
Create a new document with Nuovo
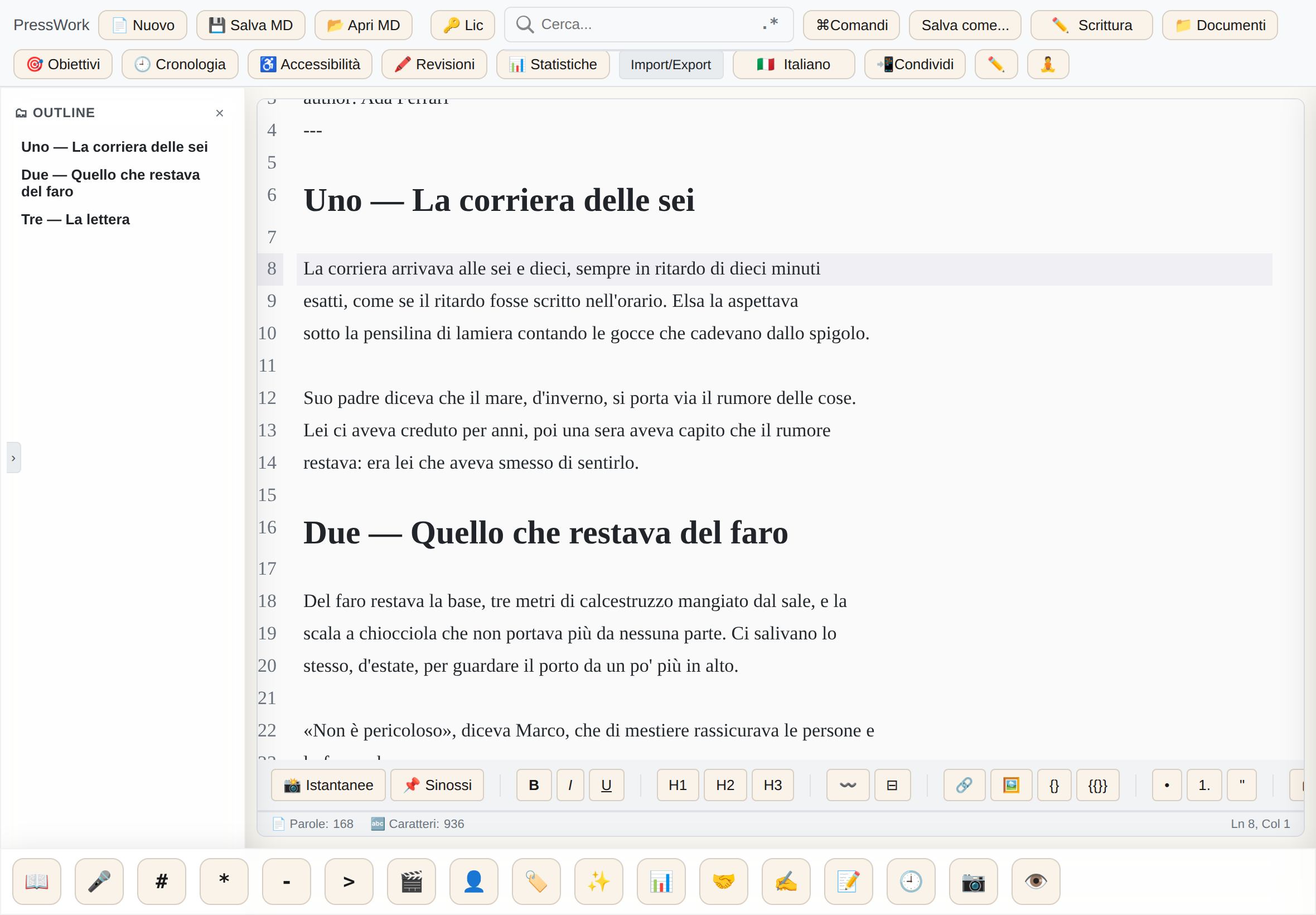coord(143,25)
